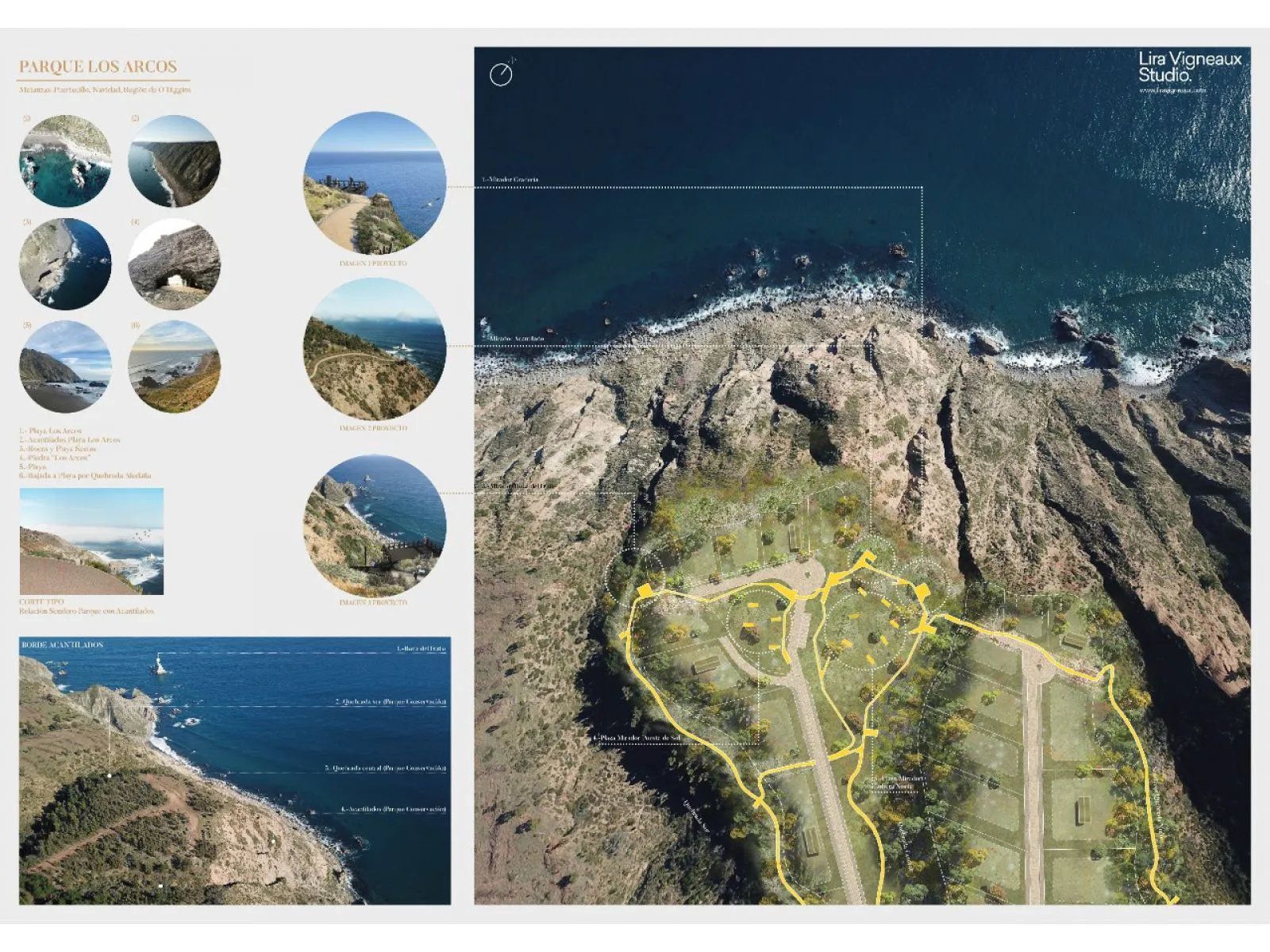
Task: Click the north compass icon on the map
Action: click(501, 74)
